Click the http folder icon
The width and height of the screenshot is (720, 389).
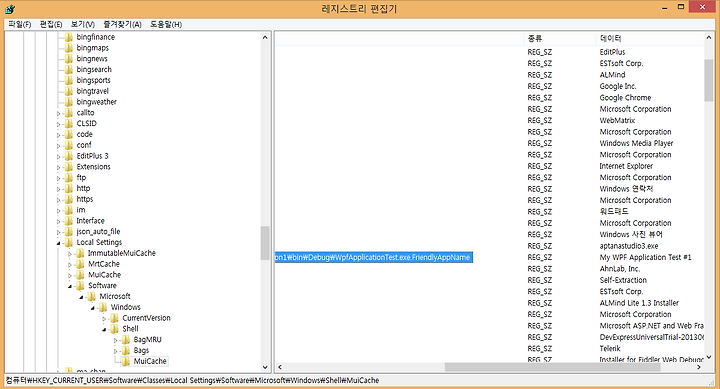pos(69,188)
